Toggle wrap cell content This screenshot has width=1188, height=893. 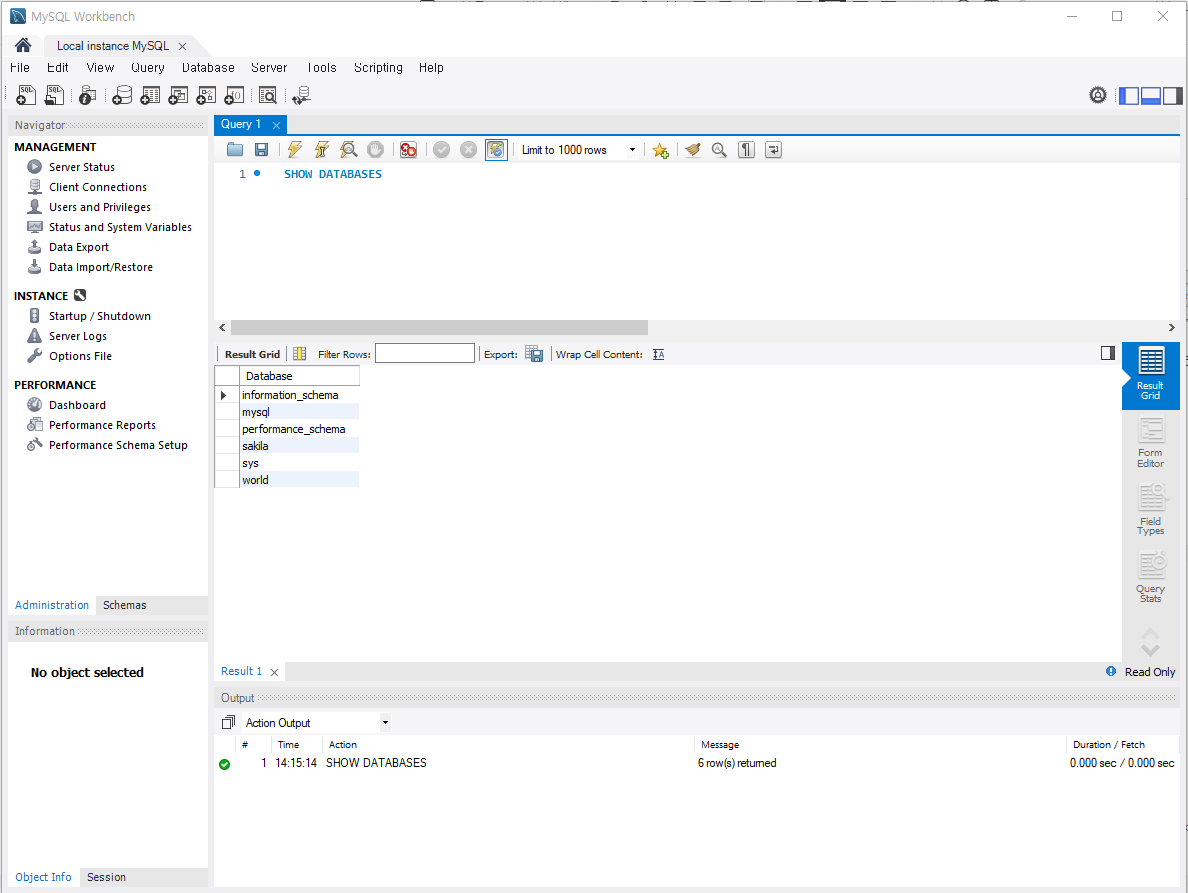pos(658,354)
